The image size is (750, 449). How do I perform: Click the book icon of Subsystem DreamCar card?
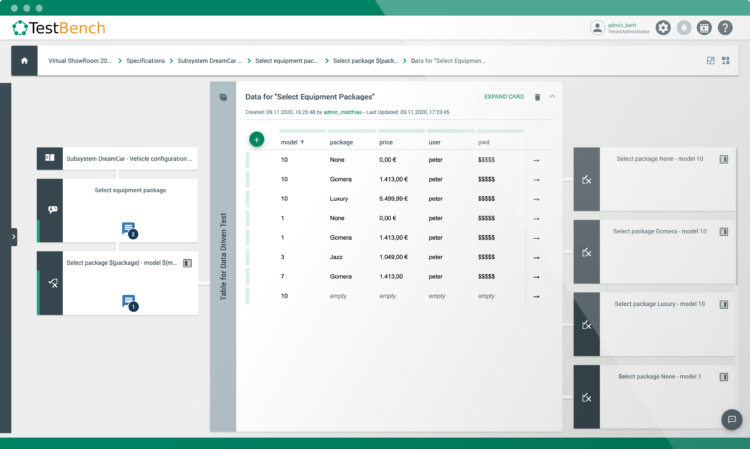coord(50,158)
